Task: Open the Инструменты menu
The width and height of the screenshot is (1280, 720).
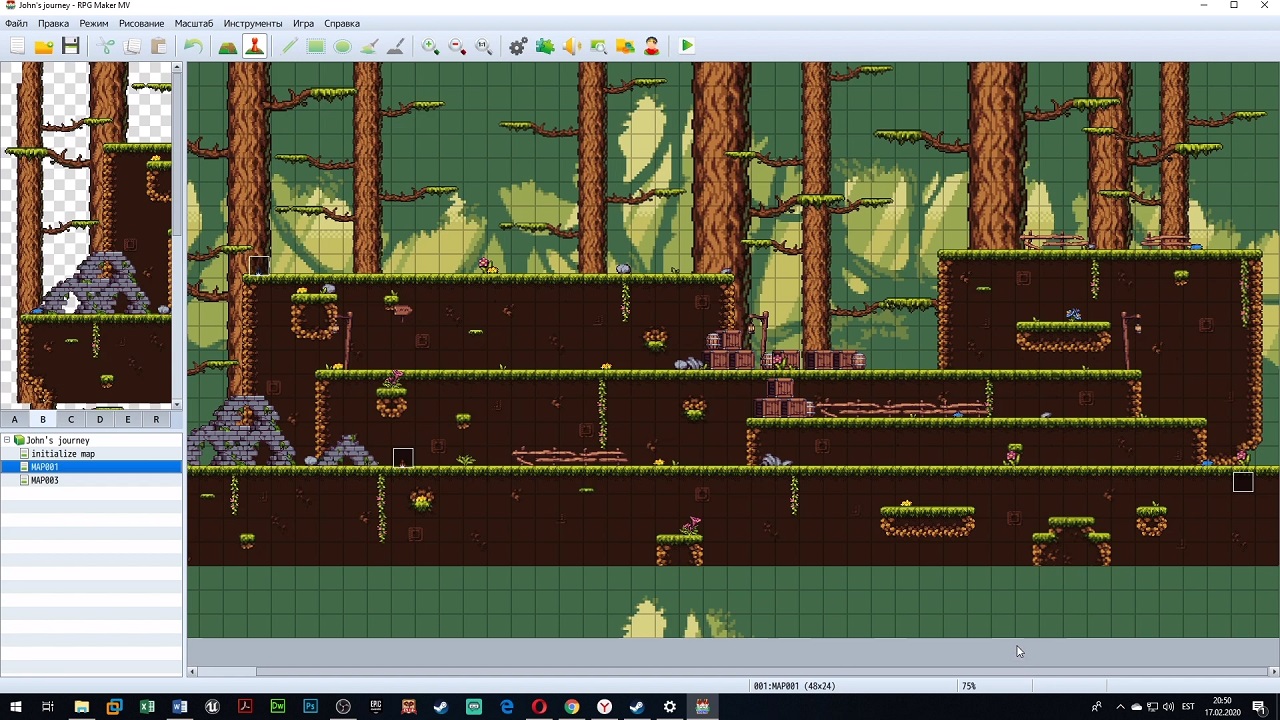Action: point(252,23)
